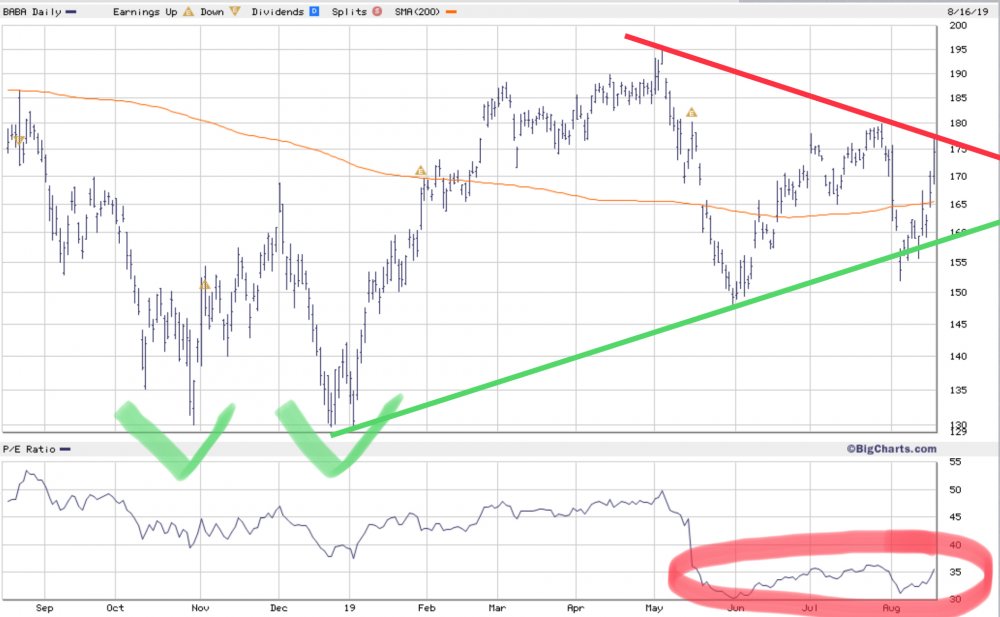Click the Mar label on the time axis
The height and width of the screenshot is (617, 1000).
tap(497, 607)
